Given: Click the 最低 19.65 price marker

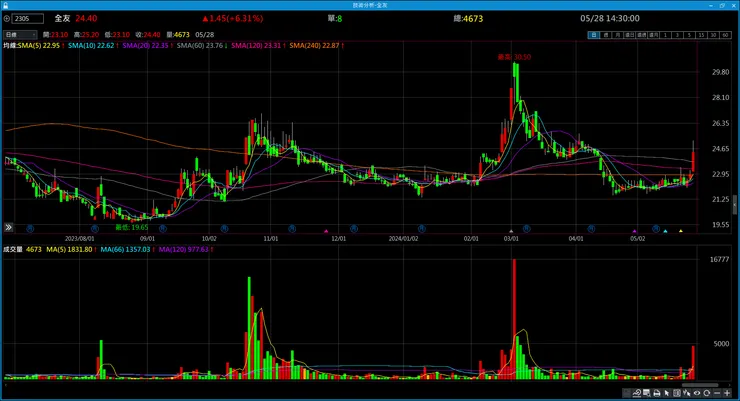Looking at the screenshot, I should coord(132,227).
